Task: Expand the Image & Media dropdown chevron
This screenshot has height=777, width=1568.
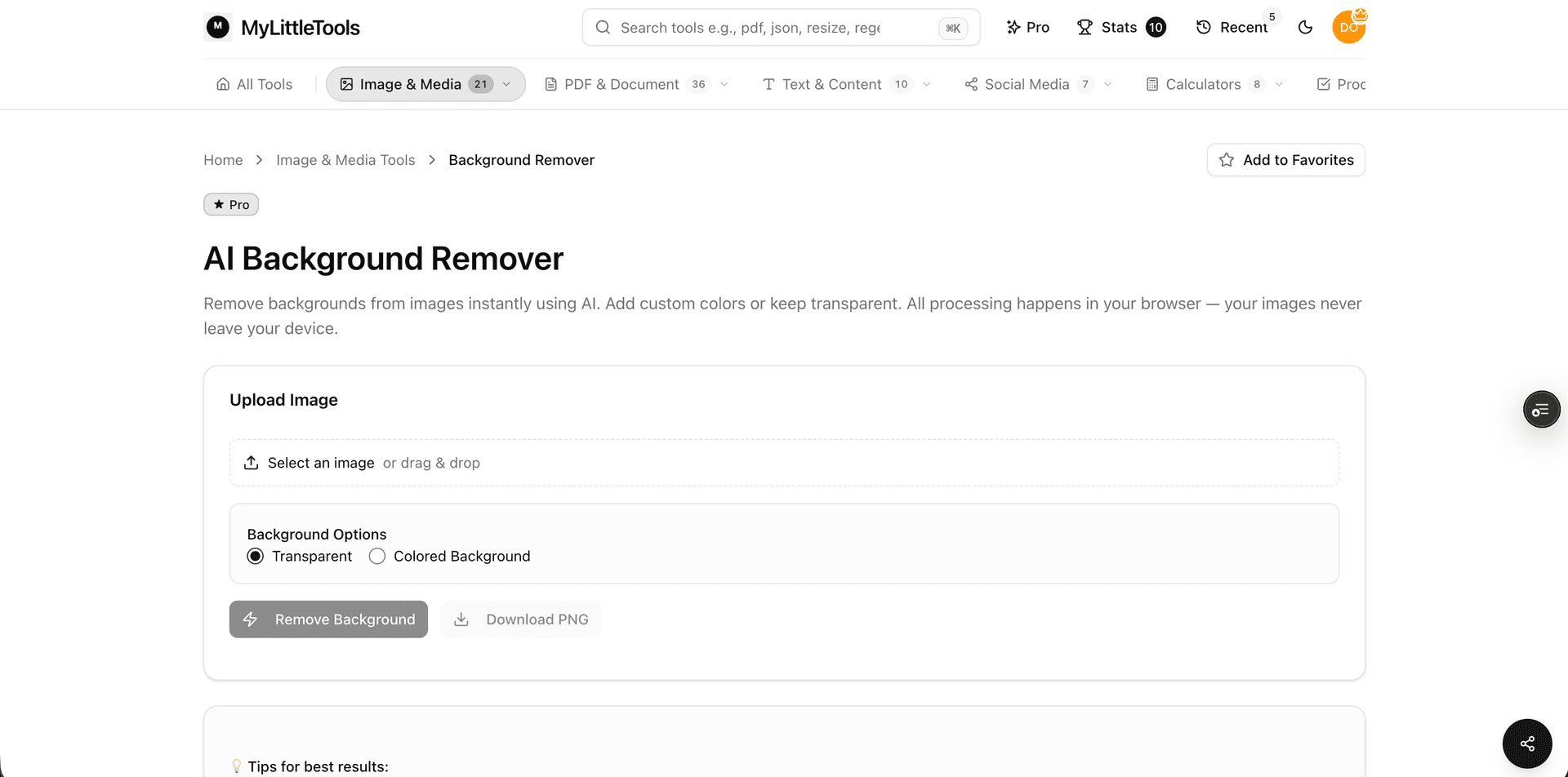Action: 506,84
